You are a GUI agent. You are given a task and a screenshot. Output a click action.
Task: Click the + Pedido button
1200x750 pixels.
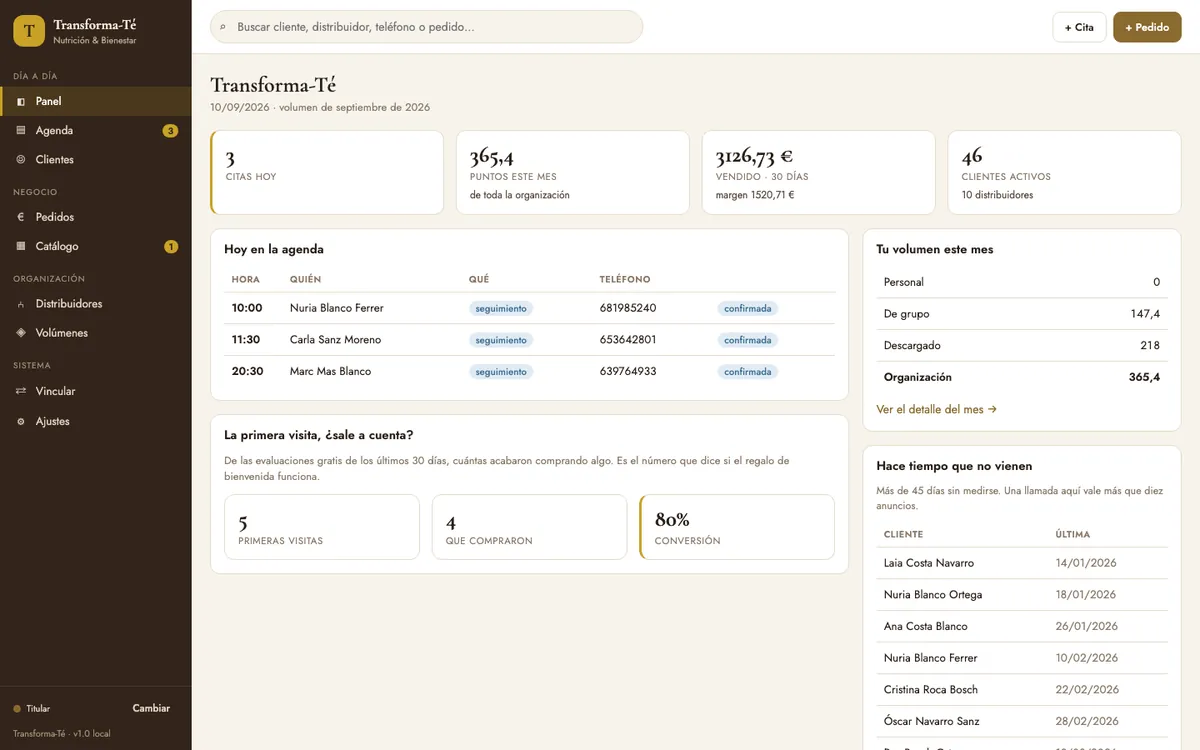(1147, 27)
